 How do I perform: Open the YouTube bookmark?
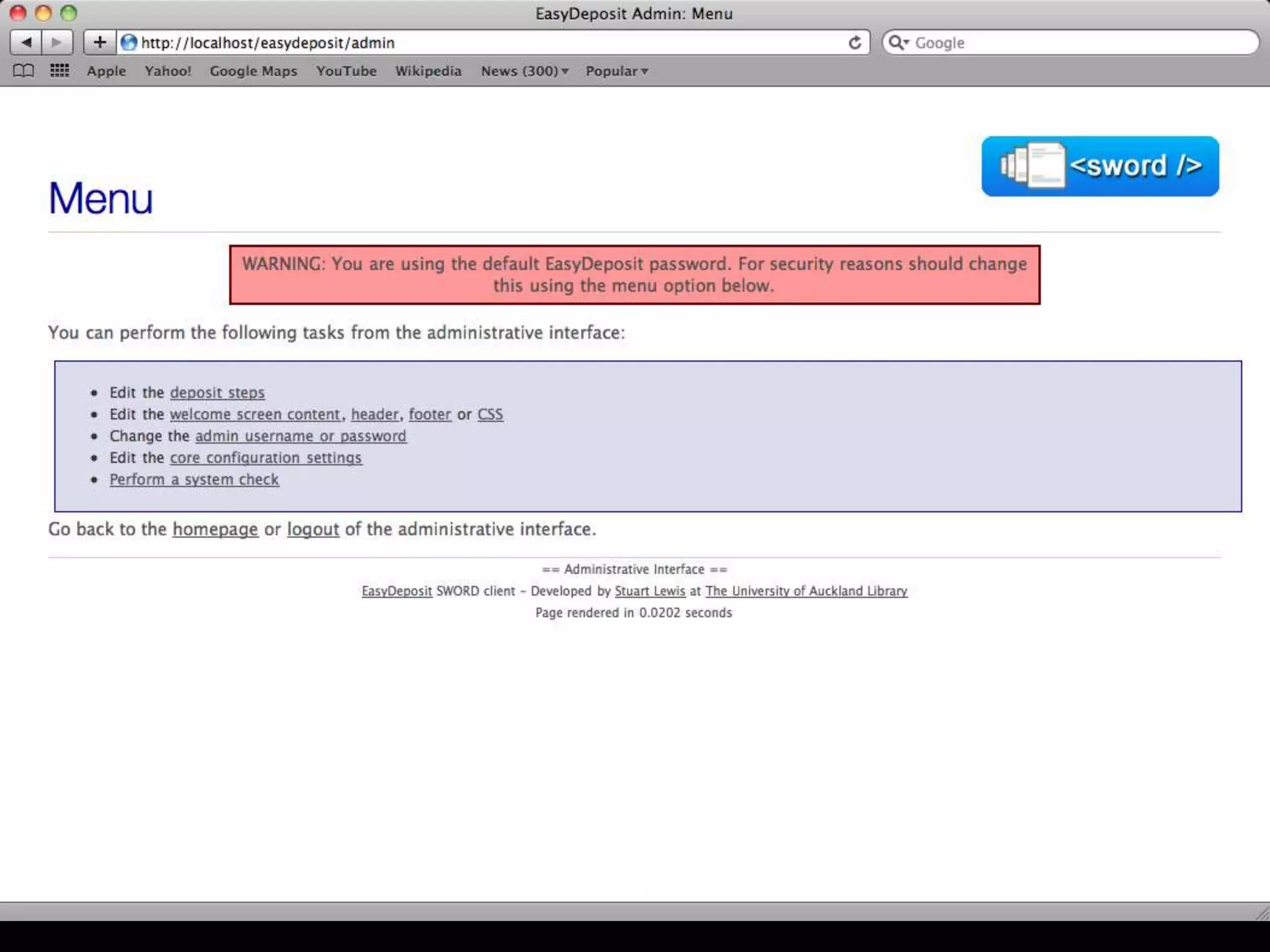point(346,71)
